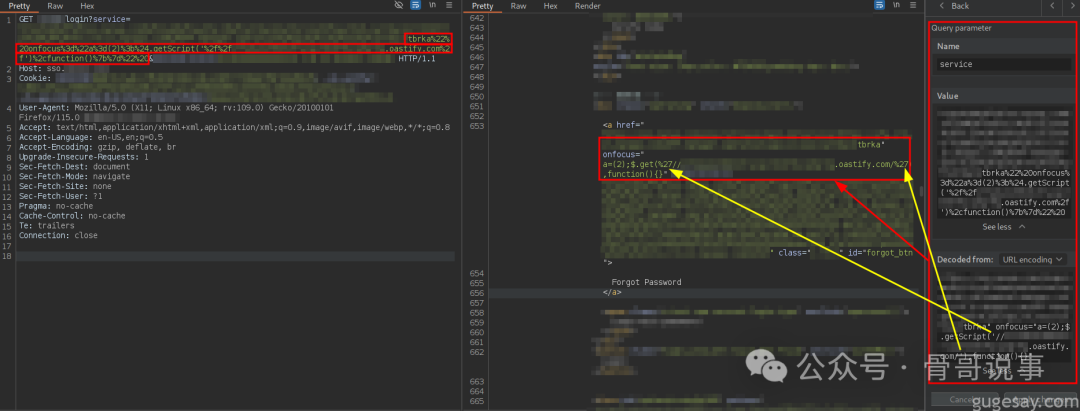1080x411 pixels.
Task: Click the Te: trailers line
Action: point(46,225)
